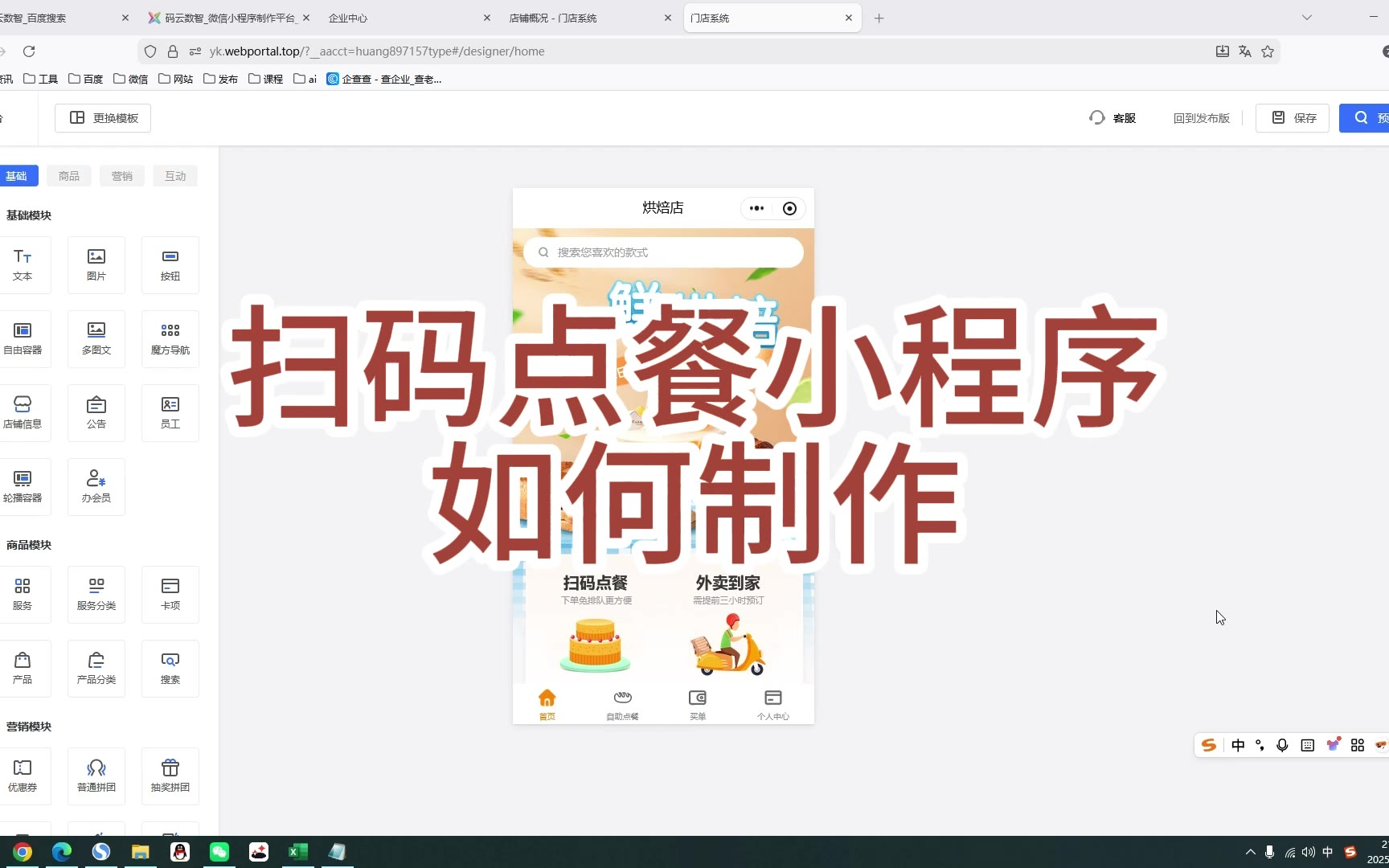Switch to the 商品 module tab
The height and width of the screenshot is (868, 1389).
[x=69, y=176]
